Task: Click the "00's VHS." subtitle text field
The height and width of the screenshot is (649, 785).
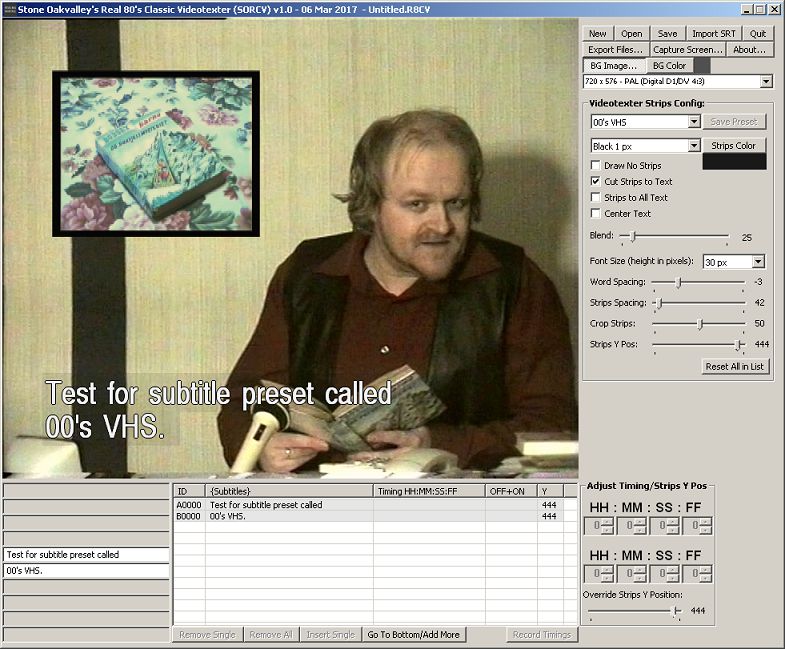Action: coord(85,570)
